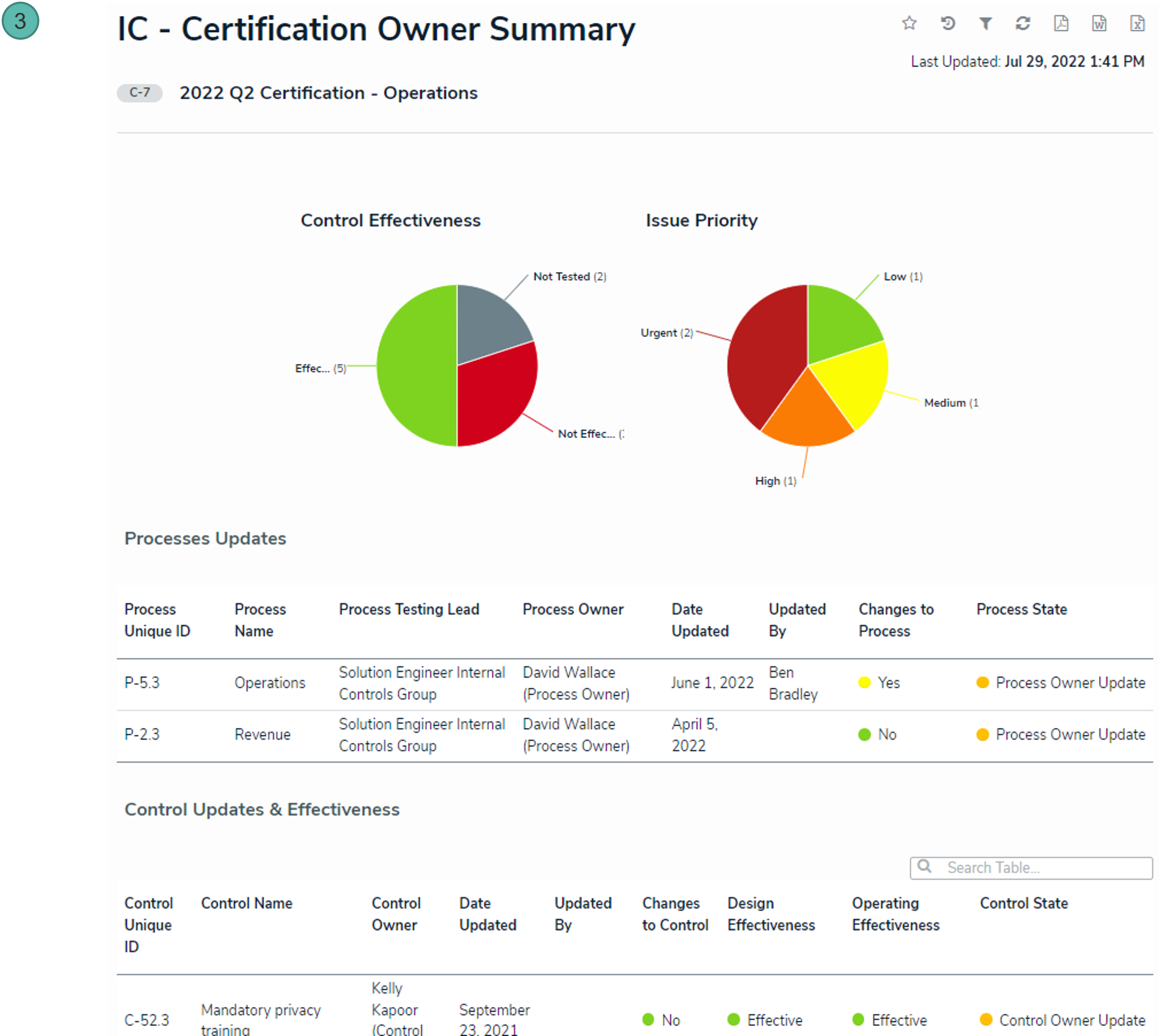Click the history clock icon
Viewport: 1159px width, 1036px height.
[x=947, y=23]
